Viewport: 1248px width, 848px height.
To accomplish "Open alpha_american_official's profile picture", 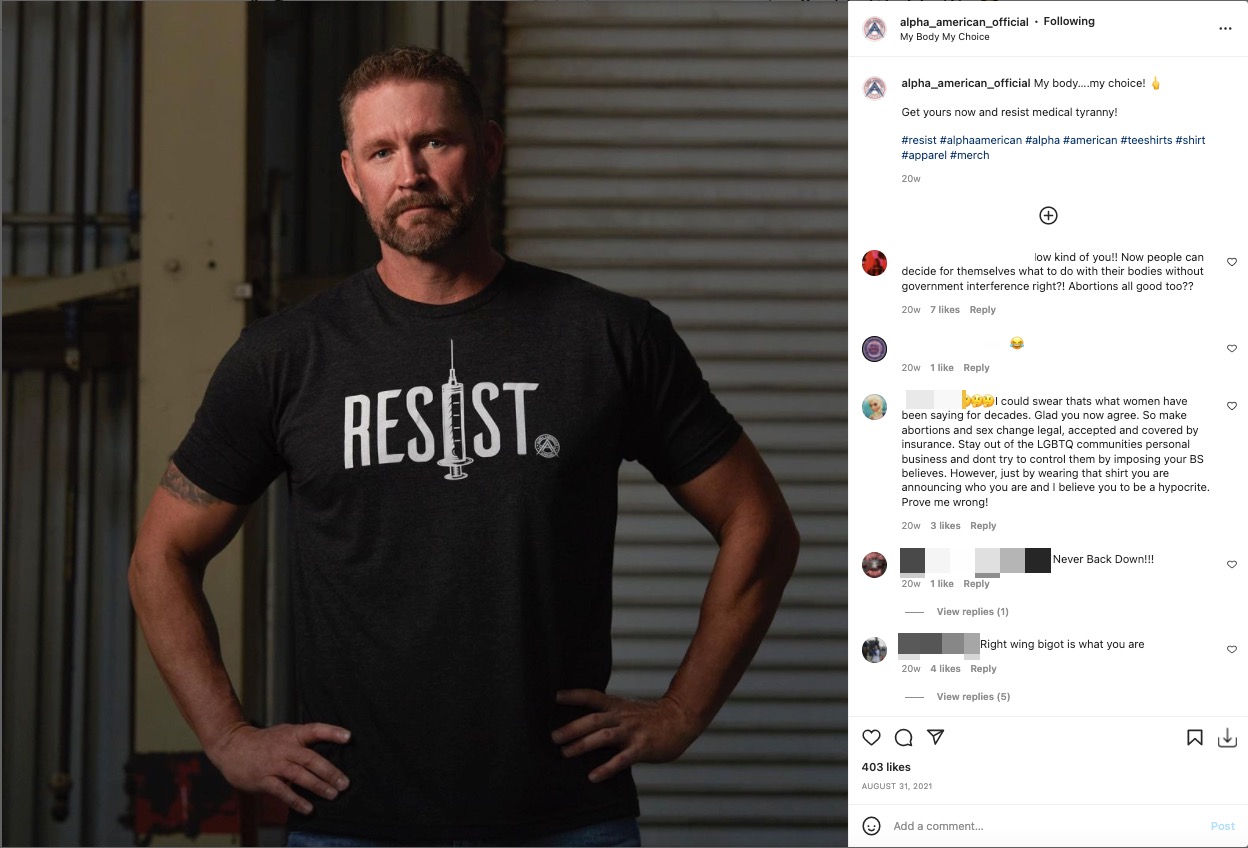I will [874, 28].
